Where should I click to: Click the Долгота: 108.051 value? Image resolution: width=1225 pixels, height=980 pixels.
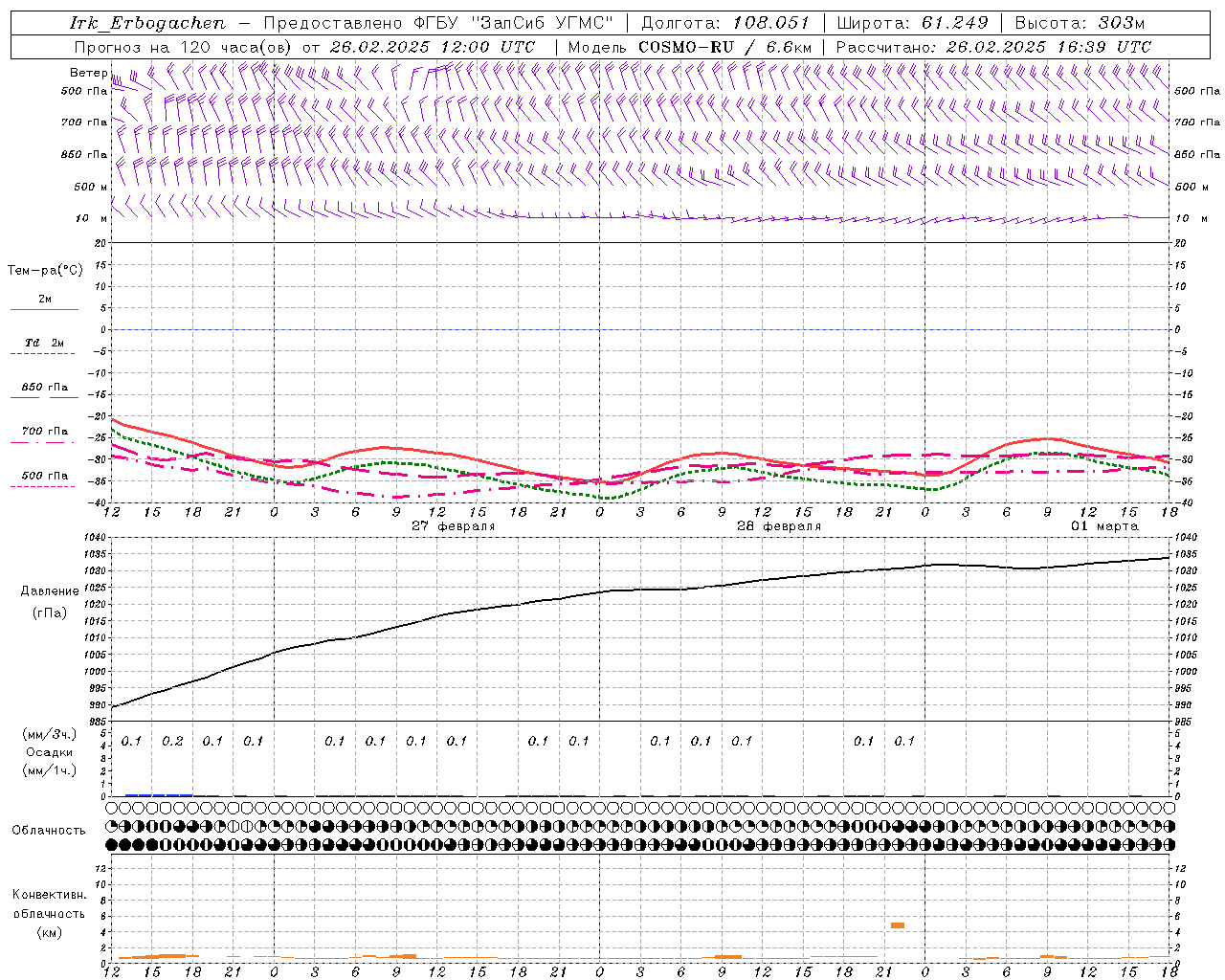725,23
